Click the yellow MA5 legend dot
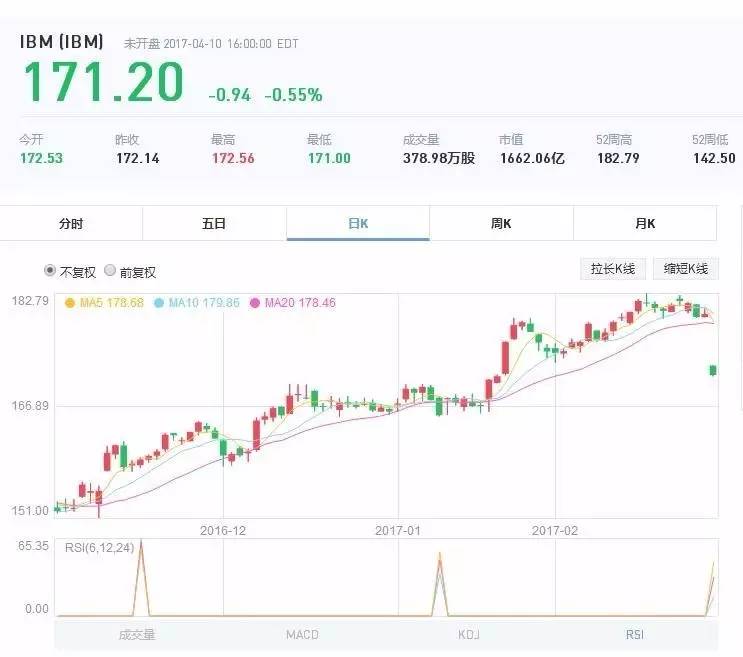Image resolution: width=743 pixels, height=657 pixels. 70,303
